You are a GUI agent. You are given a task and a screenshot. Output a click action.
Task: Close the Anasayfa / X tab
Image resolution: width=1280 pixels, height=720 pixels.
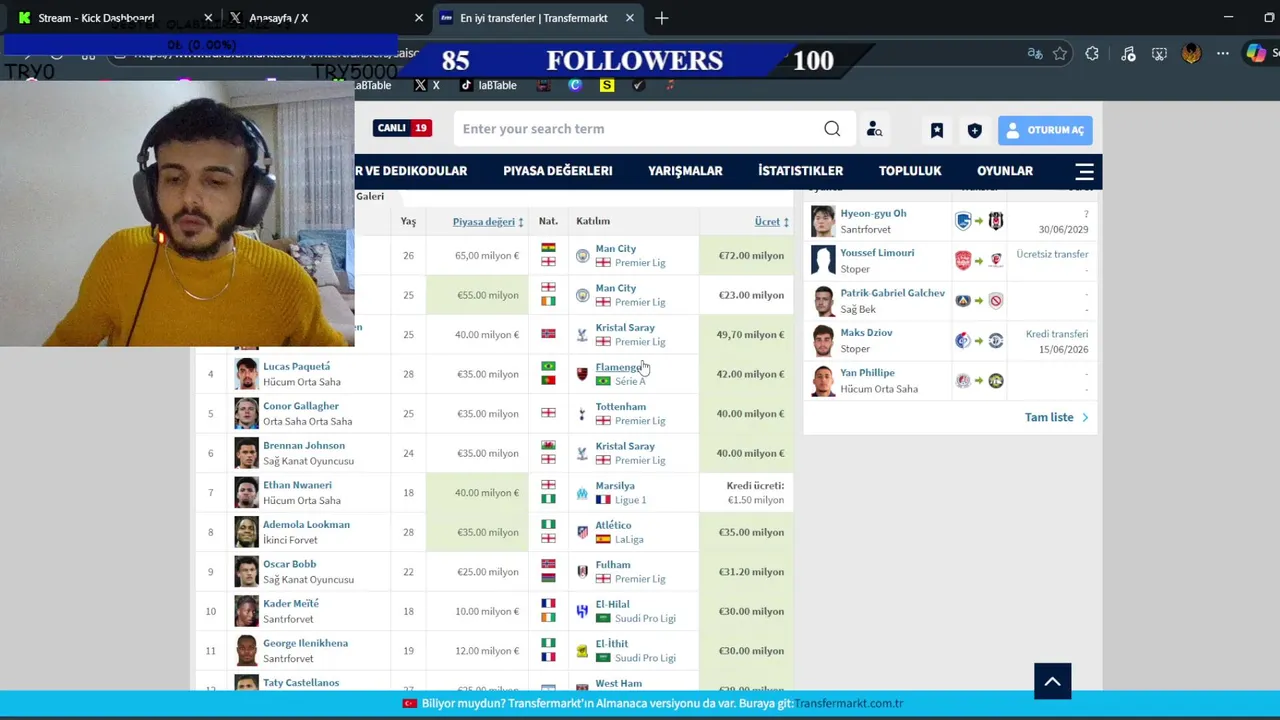click(x=419, y=18)
